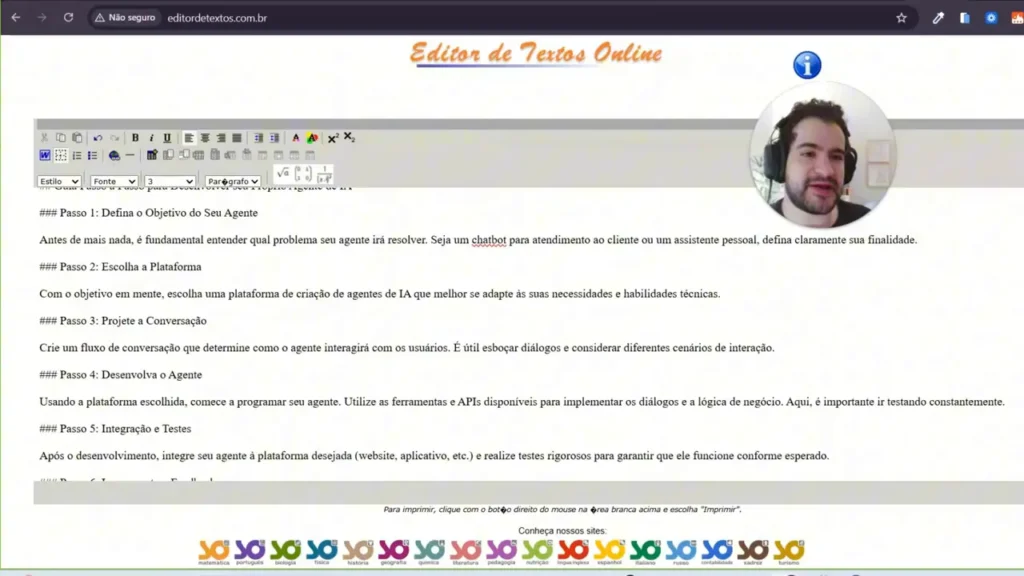Toggle underline formatting

[x=167, y=137]
